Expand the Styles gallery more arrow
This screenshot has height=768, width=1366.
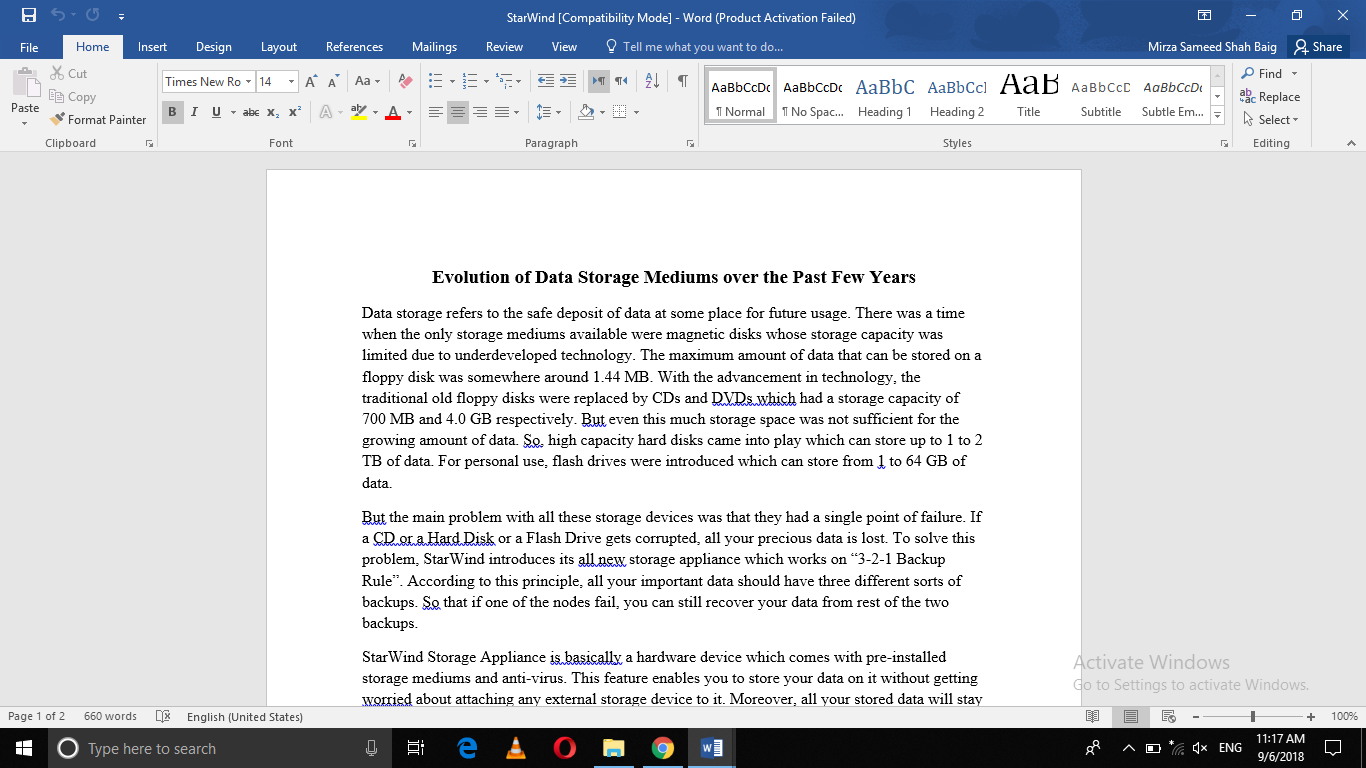pos(1217,117)
